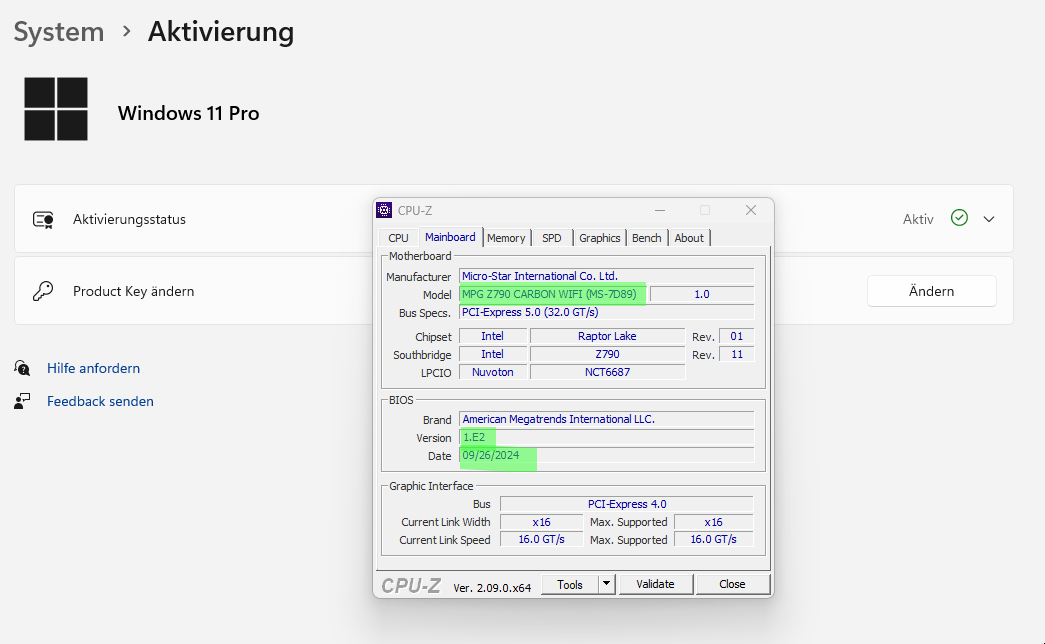Screen dimensions: 1045x644
Task: Click BIOS Brand American Megatrends field
Action: pos(606,419)
